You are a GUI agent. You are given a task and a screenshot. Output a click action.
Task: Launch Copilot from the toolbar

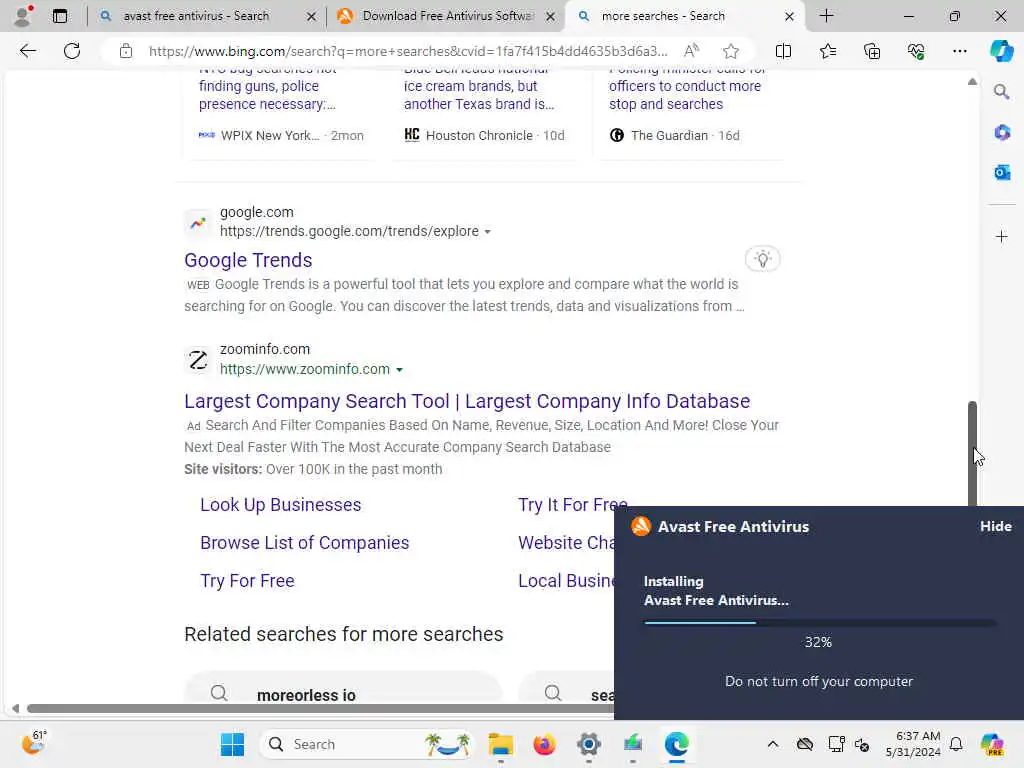[1001, 51]
